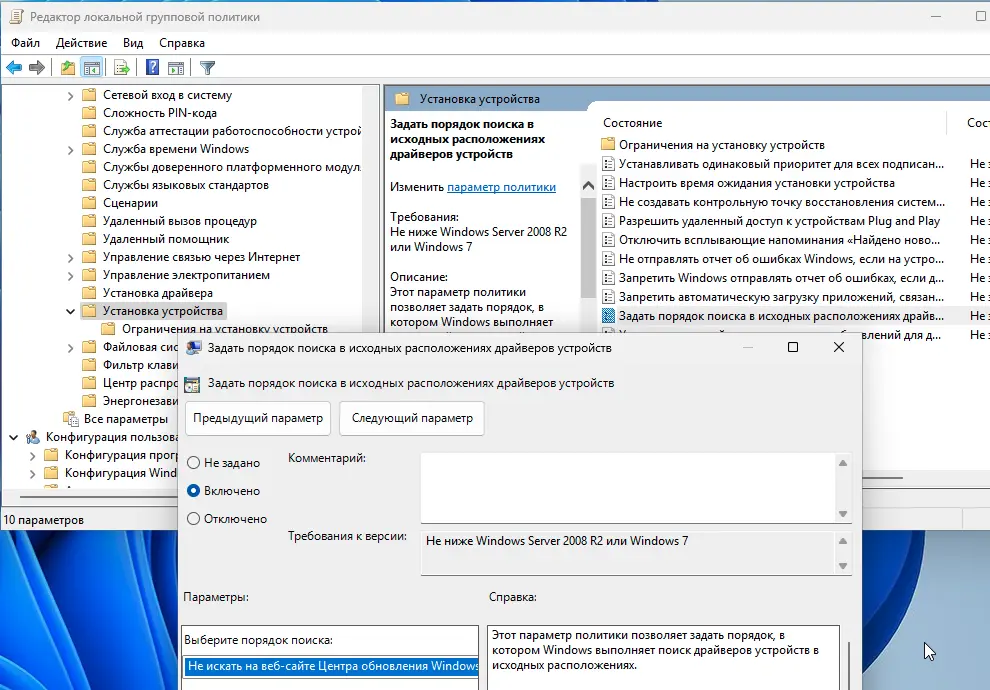The width and height of the screenshot is (990, 690).
Task: Click version requirements scroll down arrow
Action: coord(842,566)
